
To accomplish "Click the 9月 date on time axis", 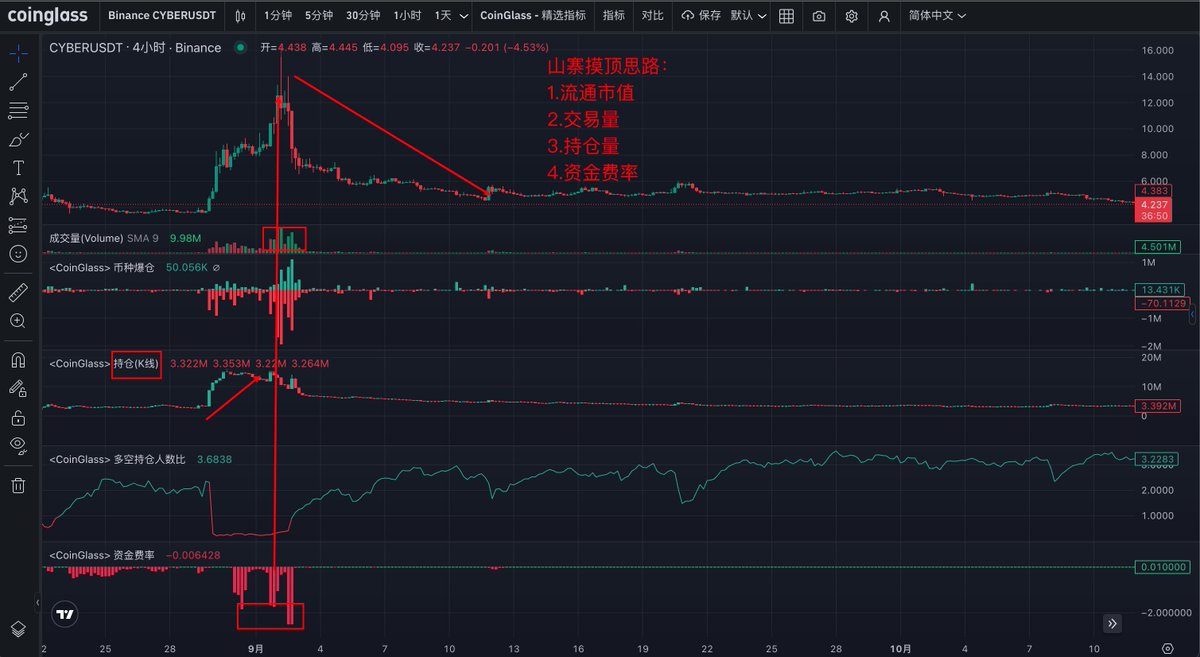I will tap(256, 647).
